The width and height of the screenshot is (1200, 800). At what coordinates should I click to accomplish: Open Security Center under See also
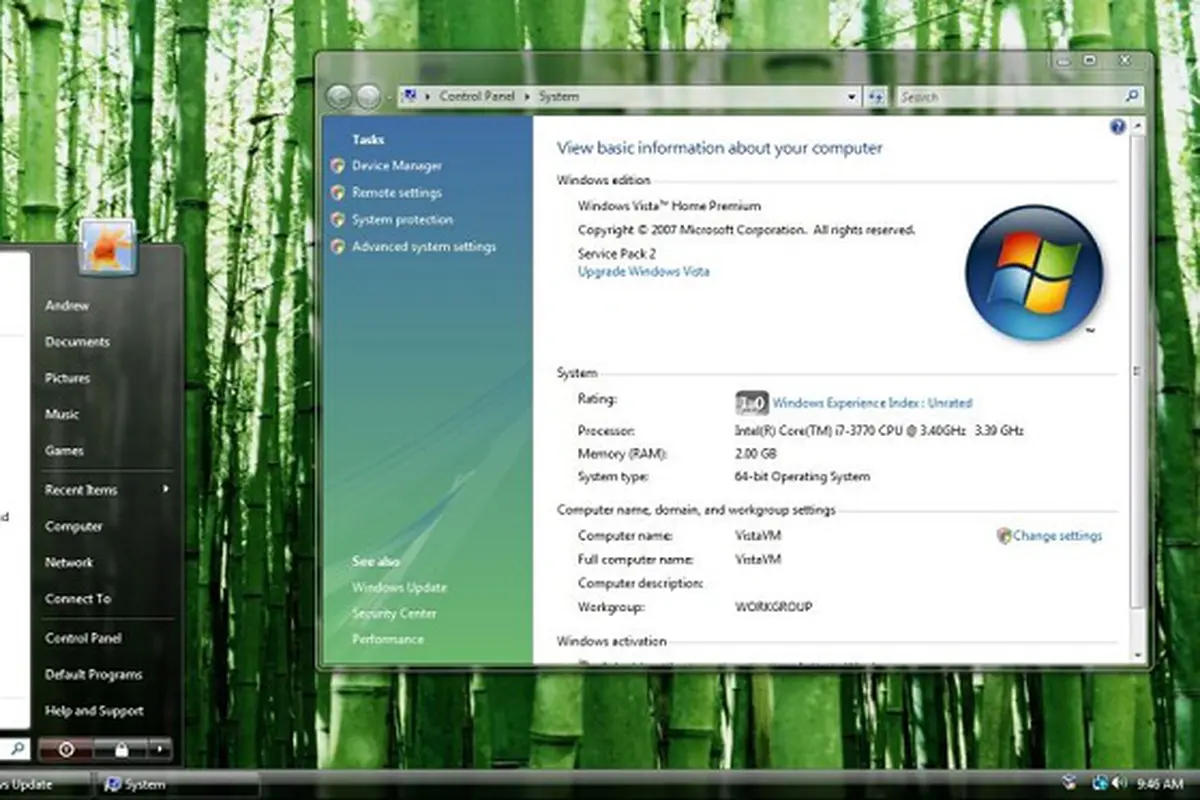point(394,614)
